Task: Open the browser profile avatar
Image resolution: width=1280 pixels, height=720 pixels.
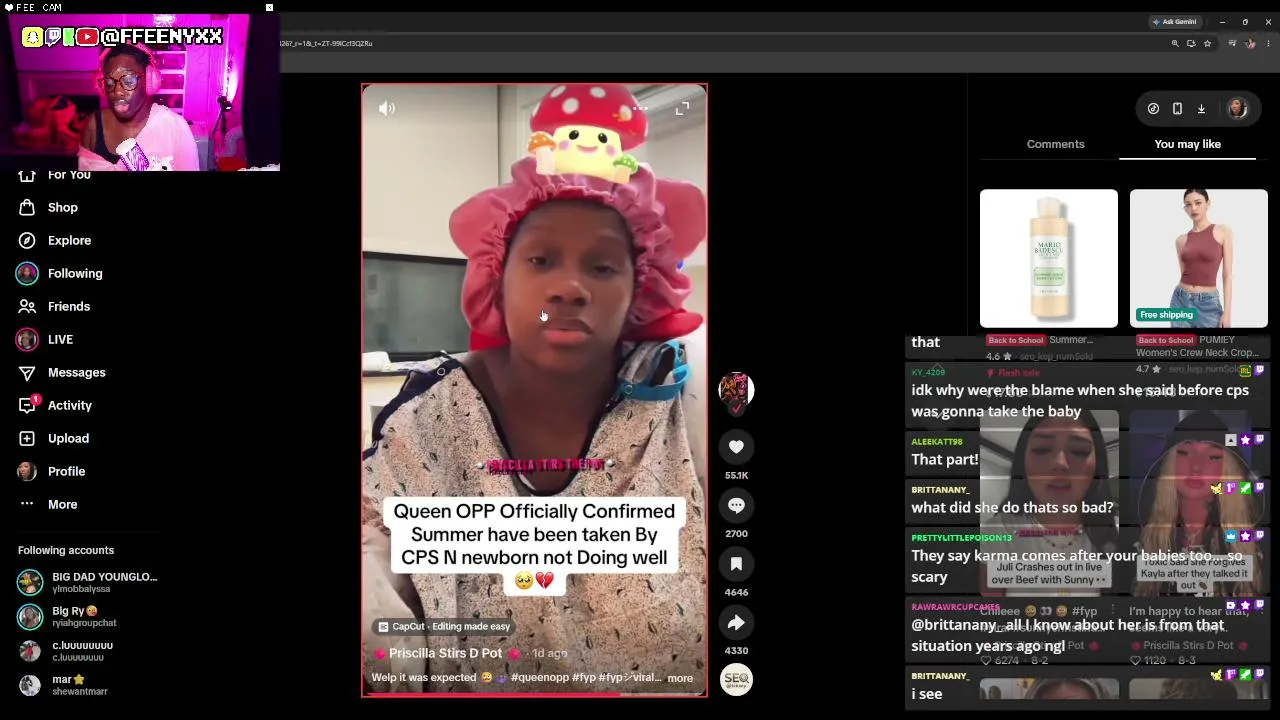Action: coord(1250,44)
